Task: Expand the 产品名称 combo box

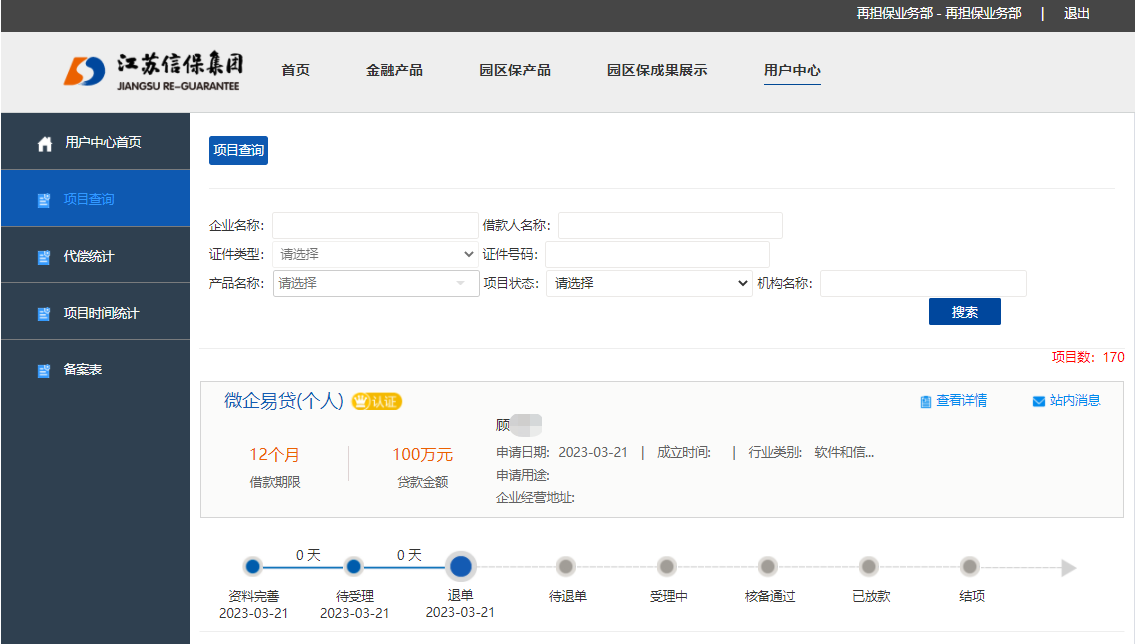Action: pos(376,284)
